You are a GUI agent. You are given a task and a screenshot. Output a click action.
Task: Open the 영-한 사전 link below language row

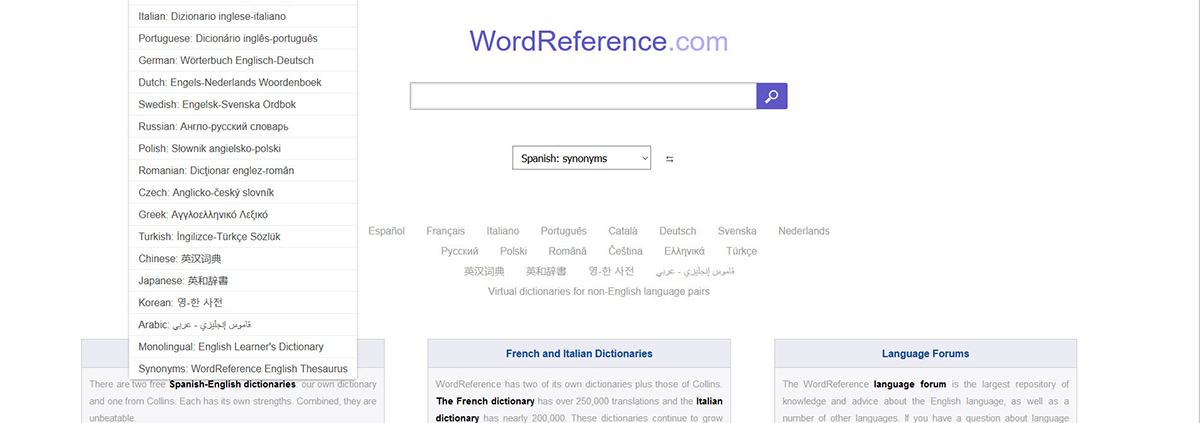pyautogui.click(x=611, y=271)
